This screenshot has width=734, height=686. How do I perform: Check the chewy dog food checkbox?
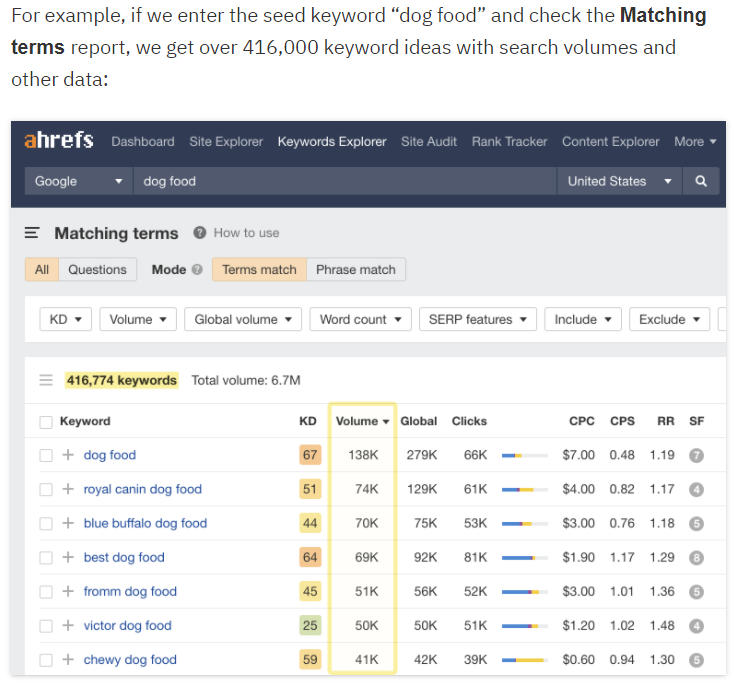pyautogui.click(x=46, y=660)
